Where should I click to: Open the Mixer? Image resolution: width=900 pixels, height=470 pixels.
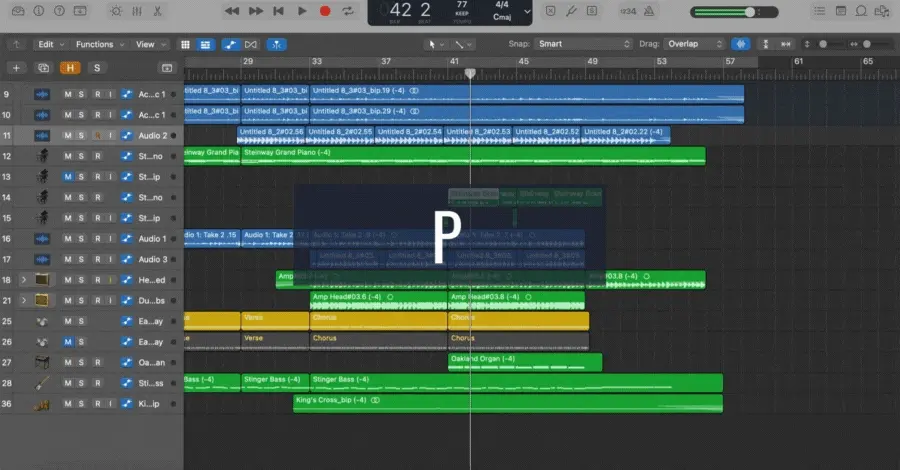point(137,11)
